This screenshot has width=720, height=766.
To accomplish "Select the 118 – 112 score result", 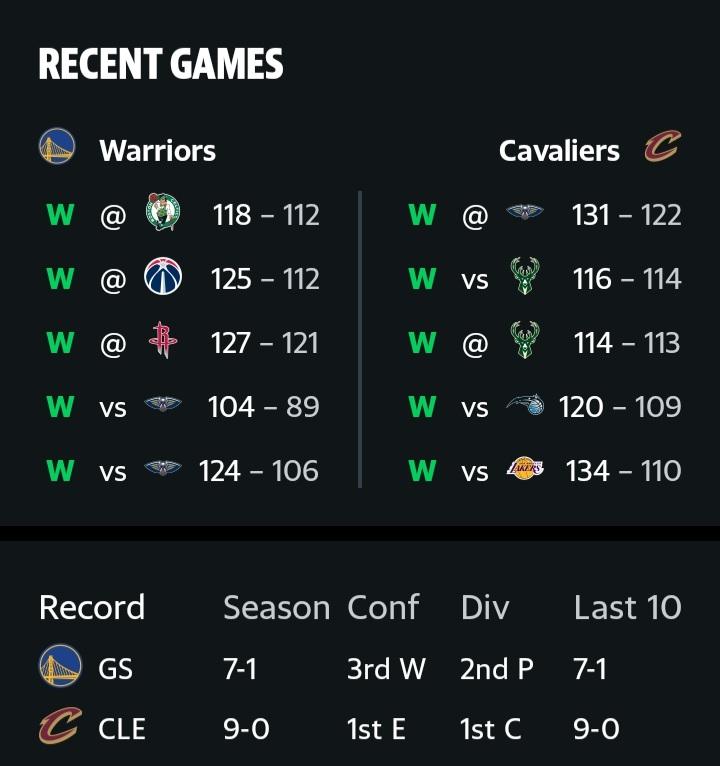I will click(266, 214).
